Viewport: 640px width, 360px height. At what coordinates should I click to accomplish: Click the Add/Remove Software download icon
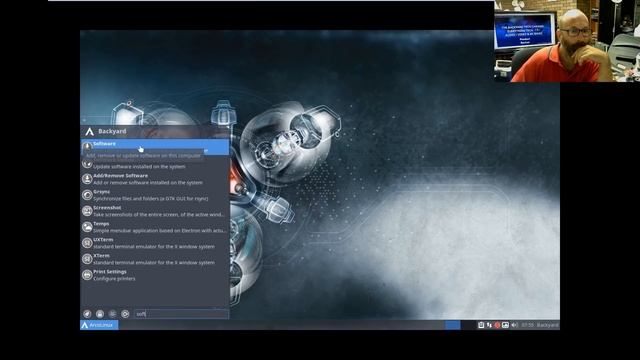click(x=87, y=179)
